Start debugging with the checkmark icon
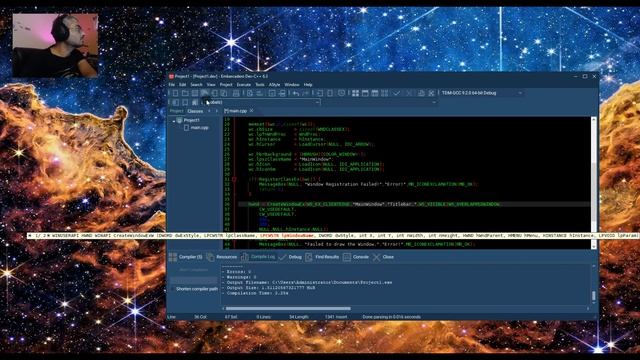640x360 pixels. [x=396, y=93]
